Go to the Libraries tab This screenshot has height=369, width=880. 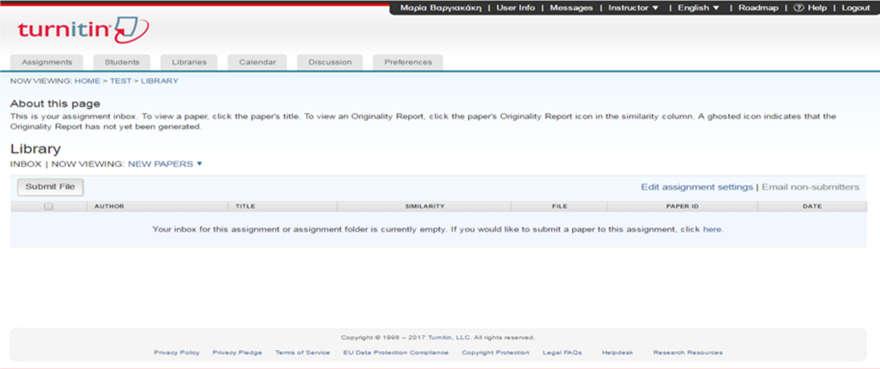click(x=189, y=62)
